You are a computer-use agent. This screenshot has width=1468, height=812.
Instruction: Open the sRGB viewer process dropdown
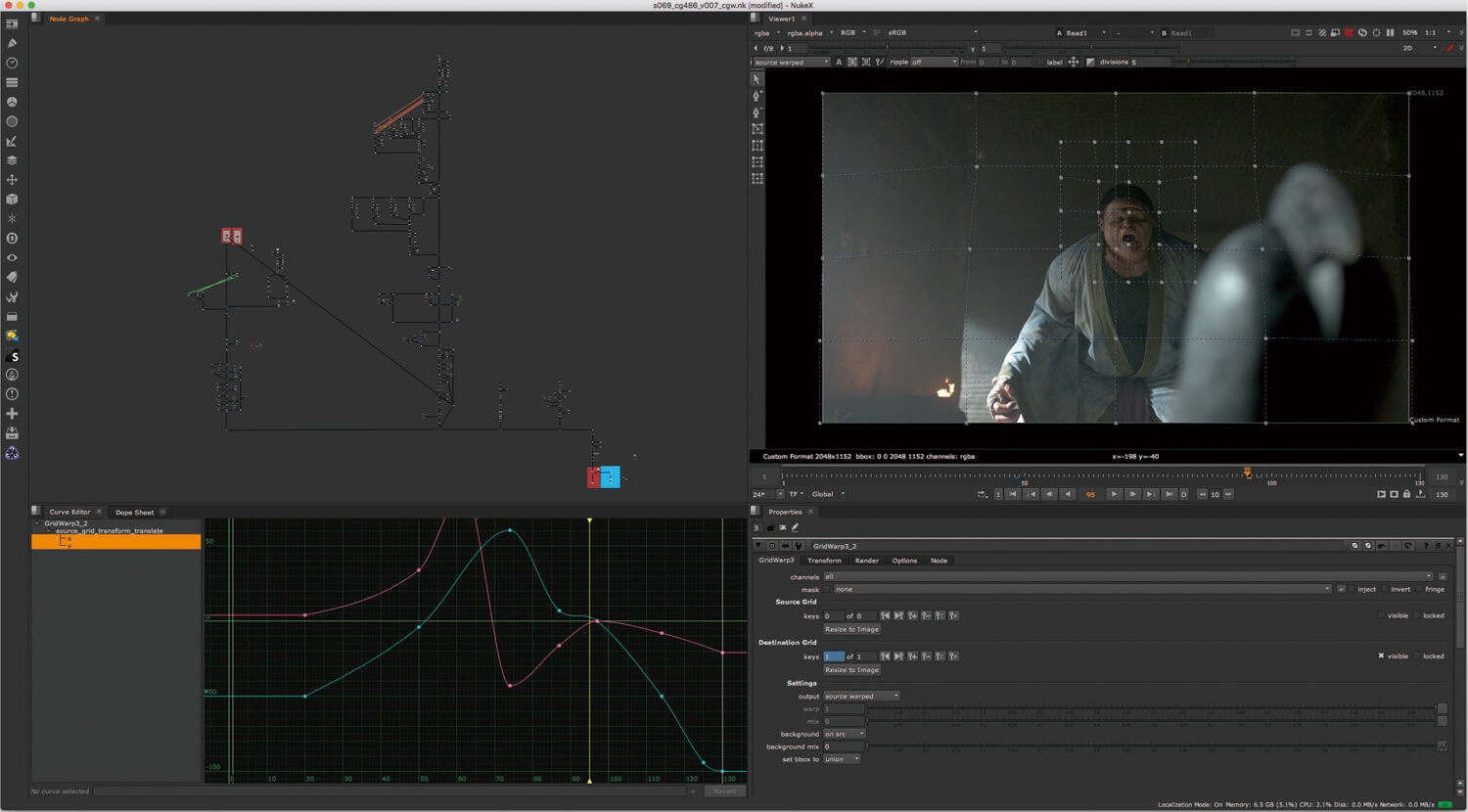[933, 32]
